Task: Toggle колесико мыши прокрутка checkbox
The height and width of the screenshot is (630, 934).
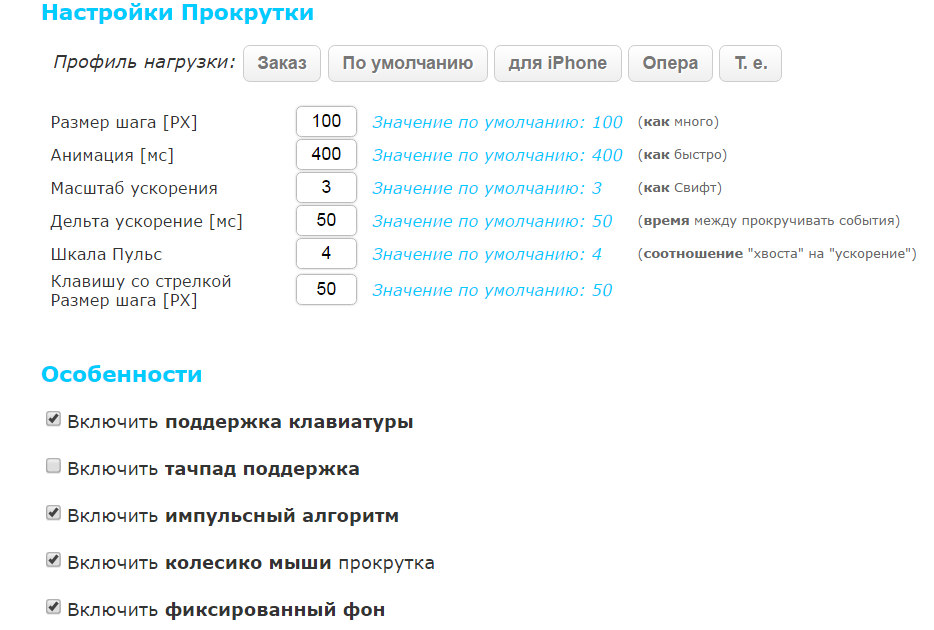Action: click(54, 561)
